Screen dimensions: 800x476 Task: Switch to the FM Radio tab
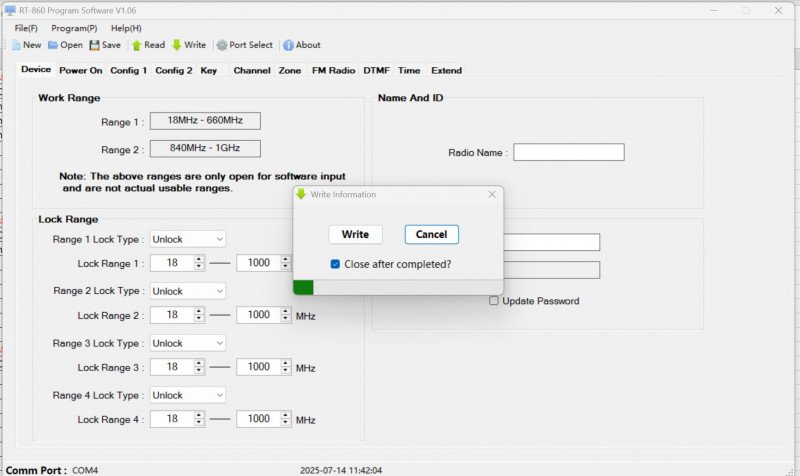(x=333, y=70)
